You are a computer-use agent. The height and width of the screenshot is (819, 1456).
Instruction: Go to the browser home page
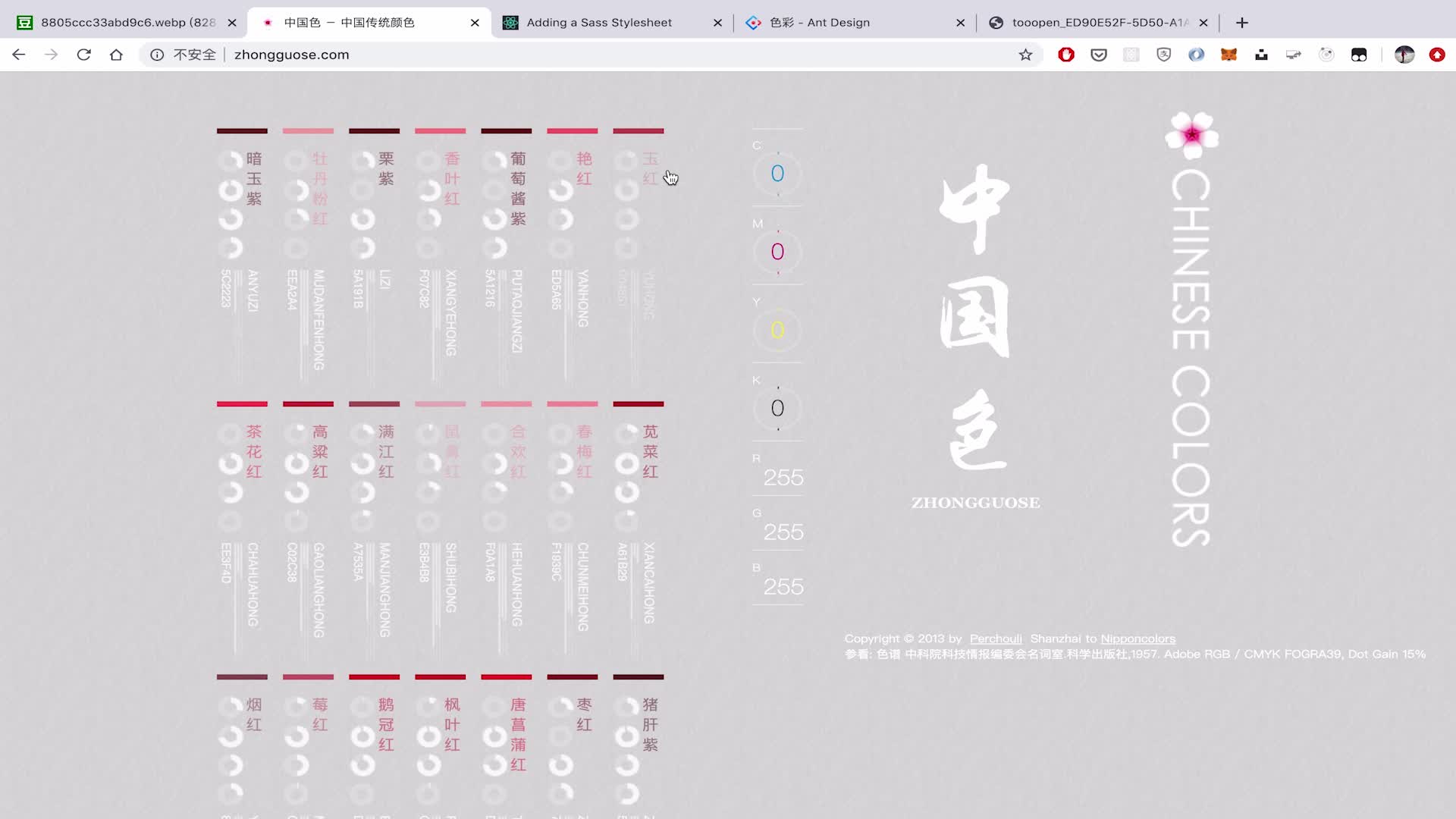[x=116, y=55]
